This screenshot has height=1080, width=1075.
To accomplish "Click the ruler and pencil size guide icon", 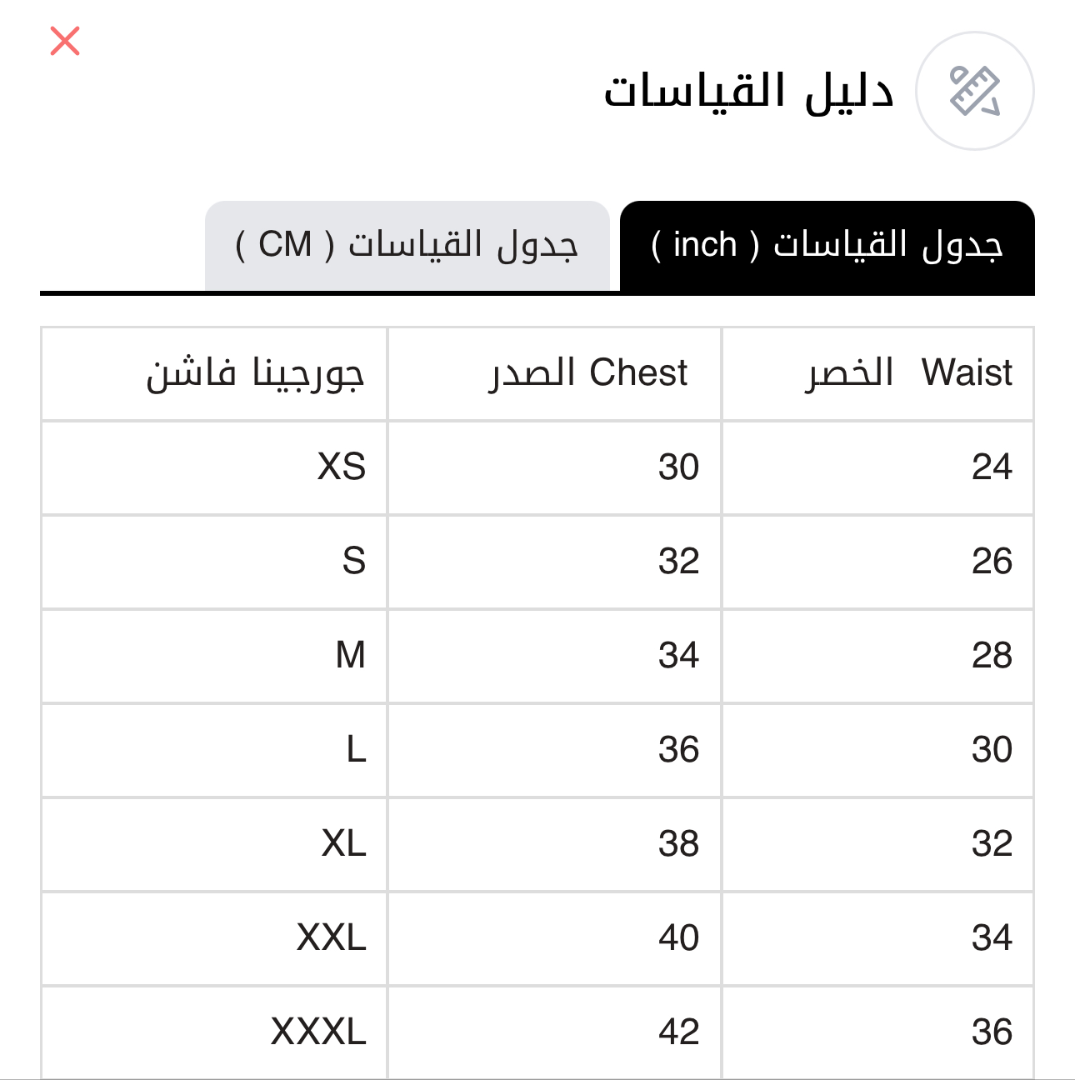I will point(975,92).
